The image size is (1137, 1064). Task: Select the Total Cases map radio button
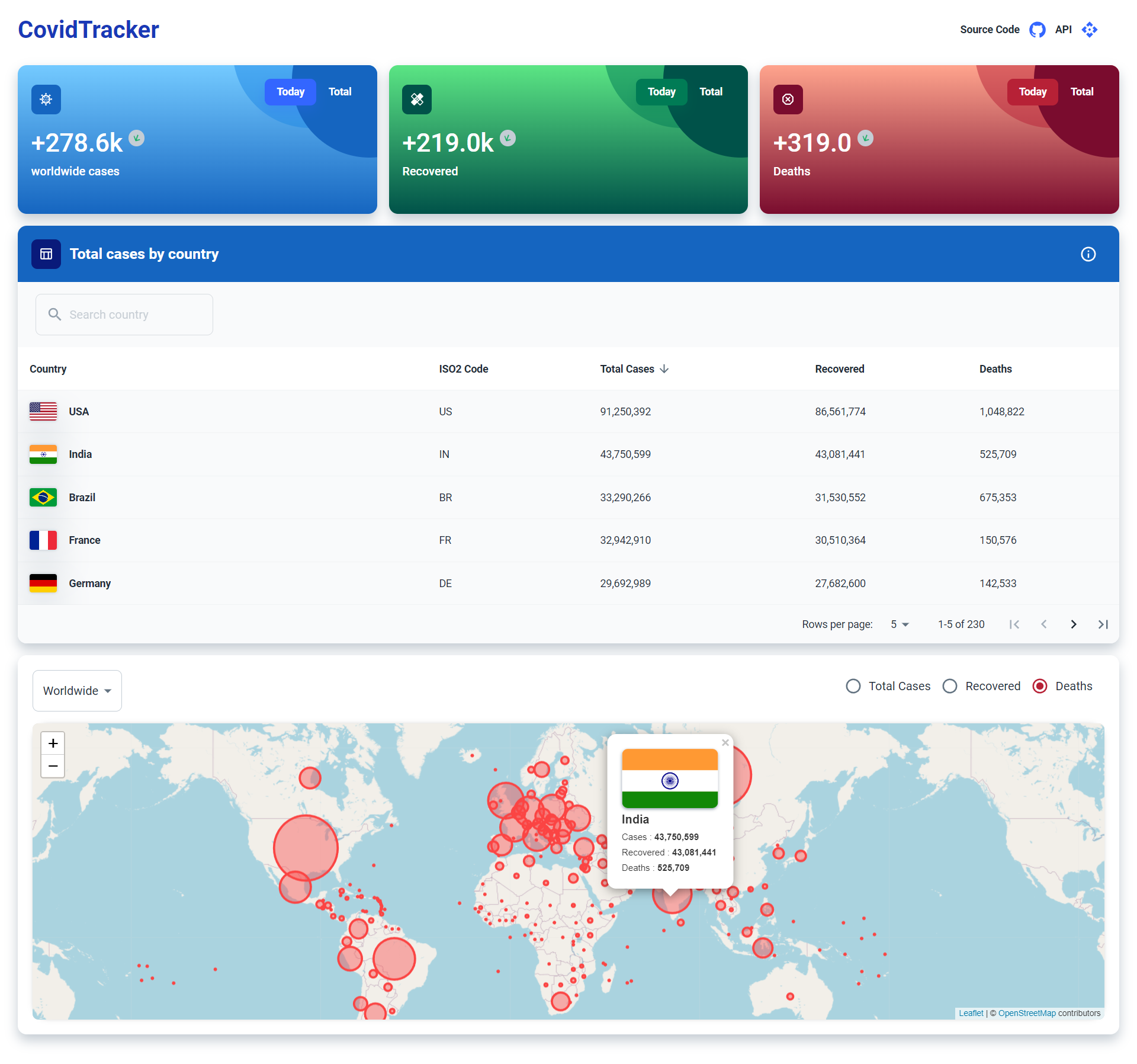[x=853, y=686]
